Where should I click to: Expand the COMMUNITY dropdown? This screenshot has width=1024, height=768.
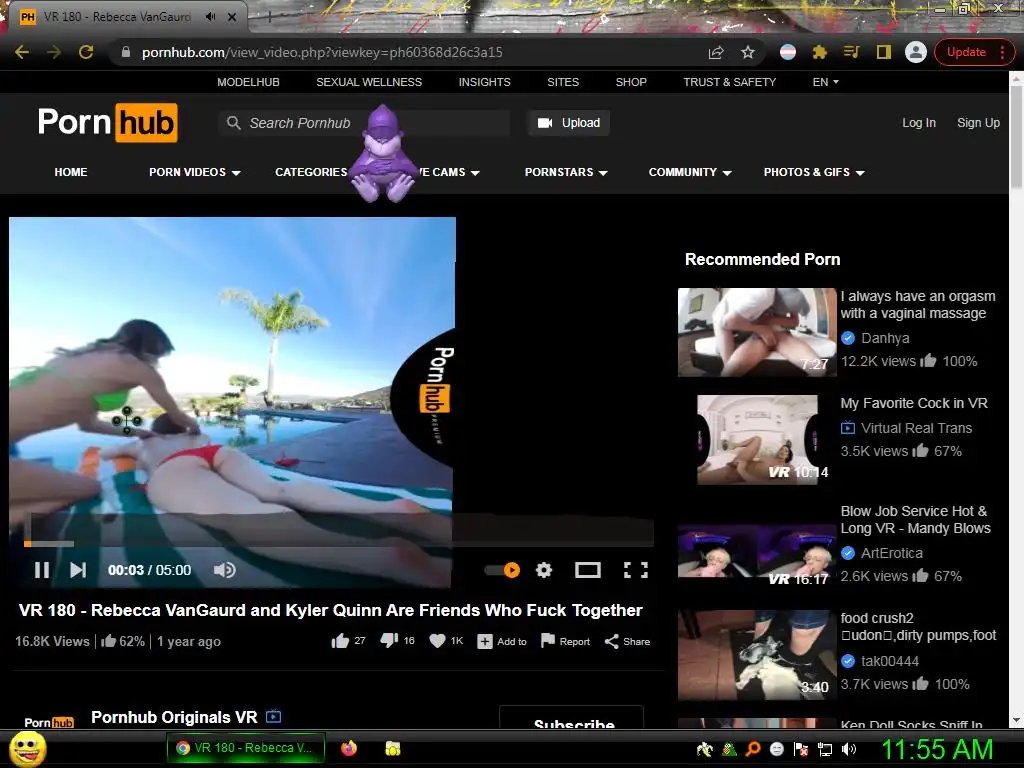point(690,172)
